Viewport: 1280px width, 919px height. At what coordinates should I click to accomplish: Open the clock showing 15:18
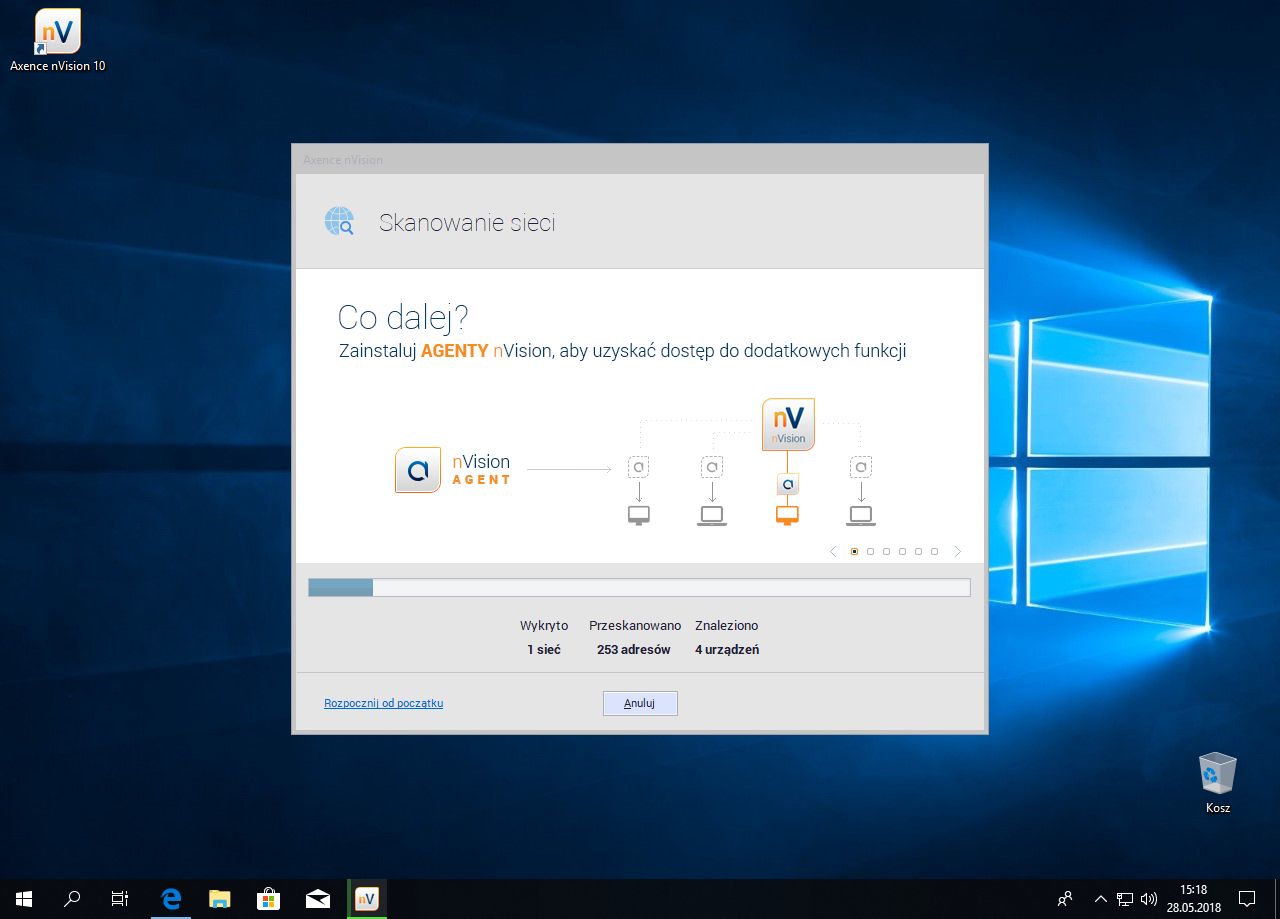coord(1194,899)
